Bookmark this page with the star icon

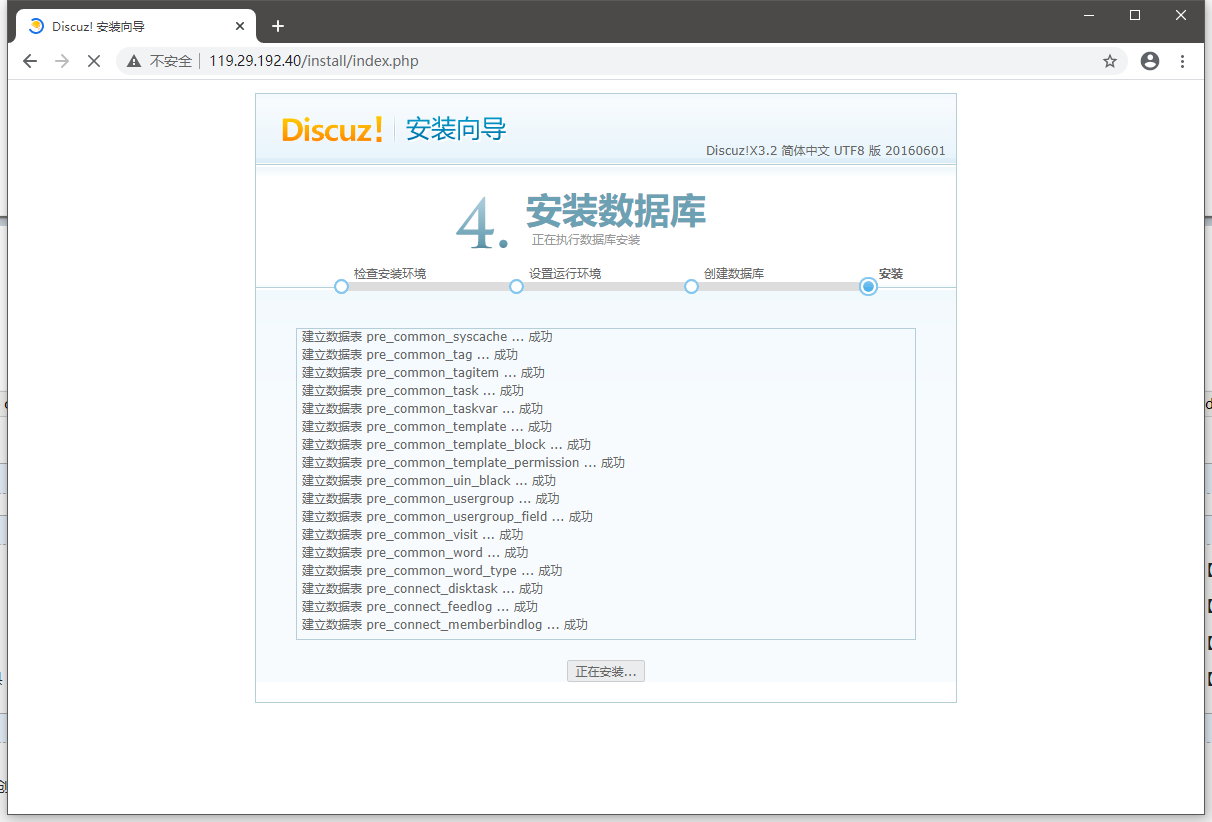pyautogui.click(x=1110, y=61)
